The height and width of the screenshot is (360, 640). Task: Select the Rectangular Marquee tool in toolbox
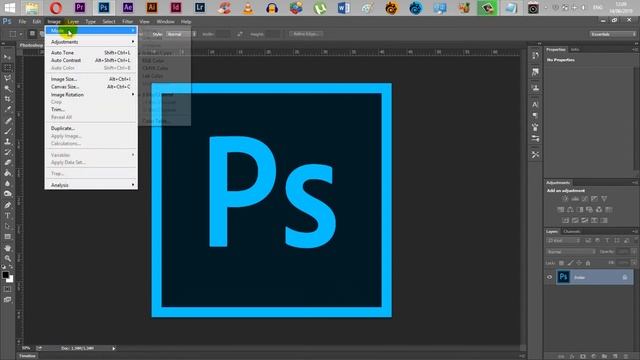[x=7, y=67]
